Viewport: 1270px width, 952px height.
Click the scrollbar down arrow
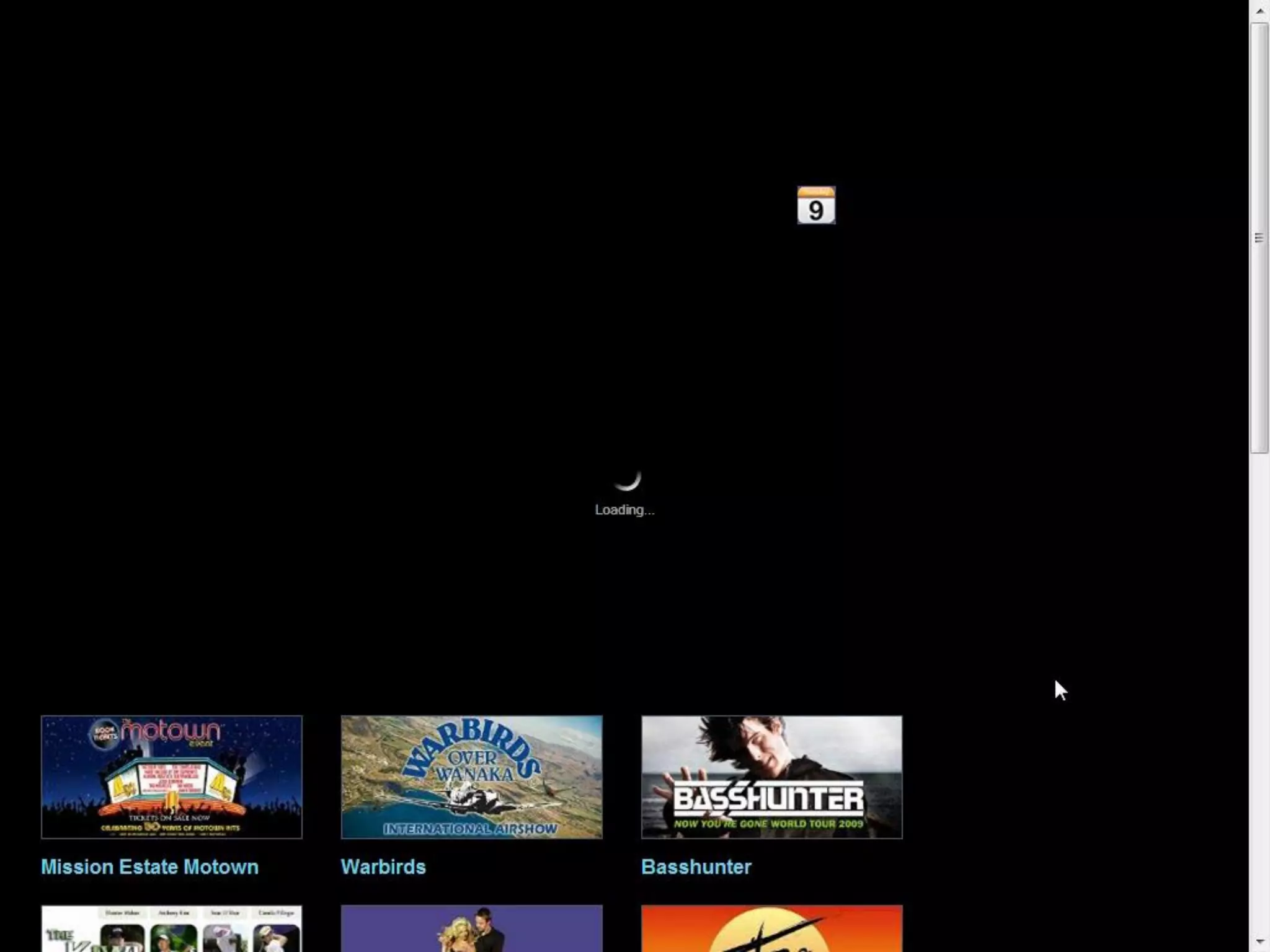(1259, 941)
